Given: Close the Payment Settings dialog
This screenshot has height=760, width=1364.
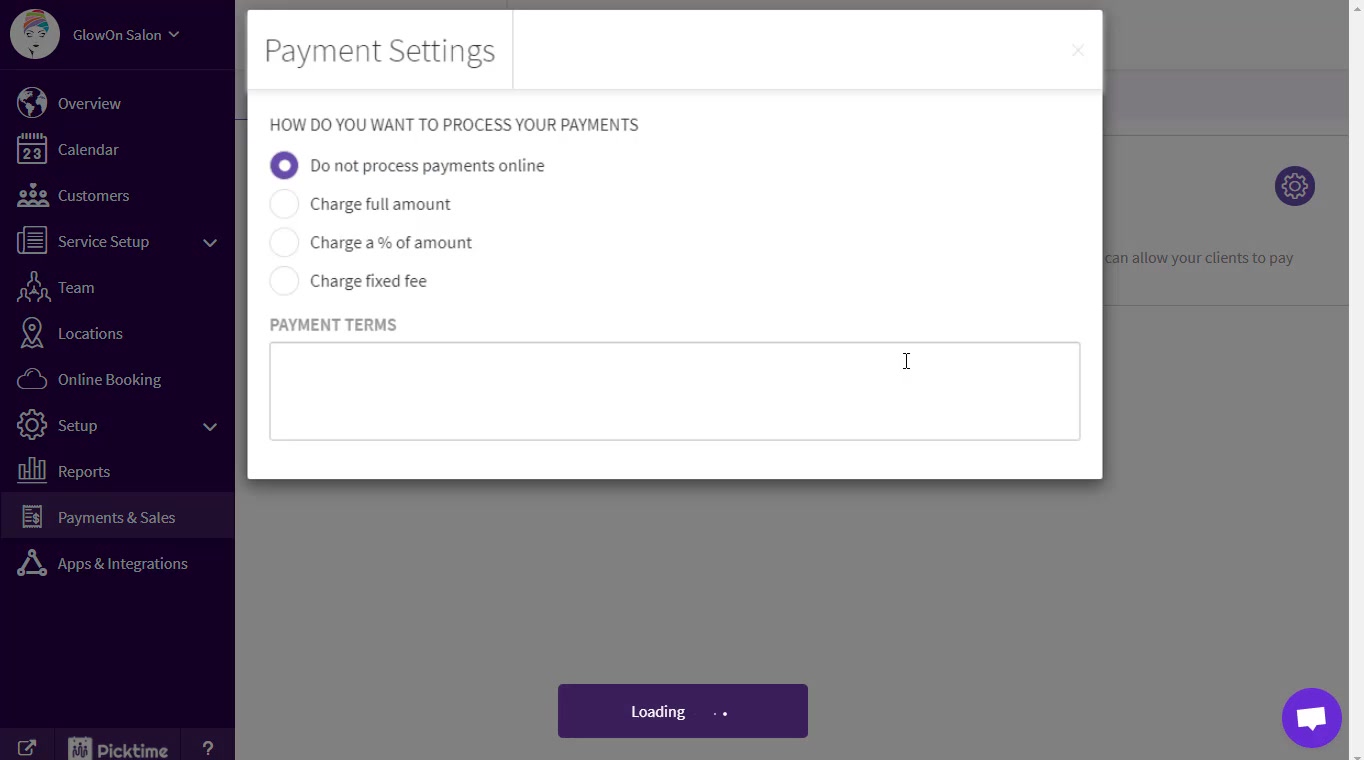Looking at the screenshot, I should pyautogui.click(x=1077, y=51).
